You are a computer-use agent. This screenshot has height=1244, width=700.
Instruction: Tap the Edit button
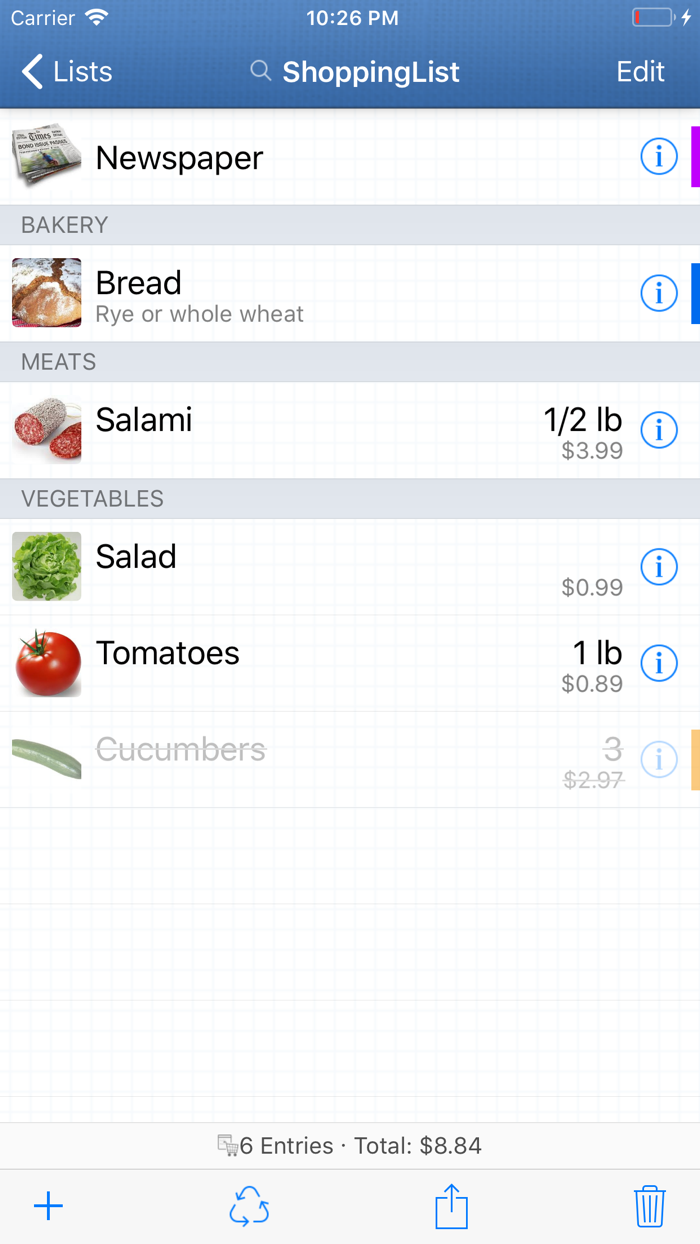640,71
